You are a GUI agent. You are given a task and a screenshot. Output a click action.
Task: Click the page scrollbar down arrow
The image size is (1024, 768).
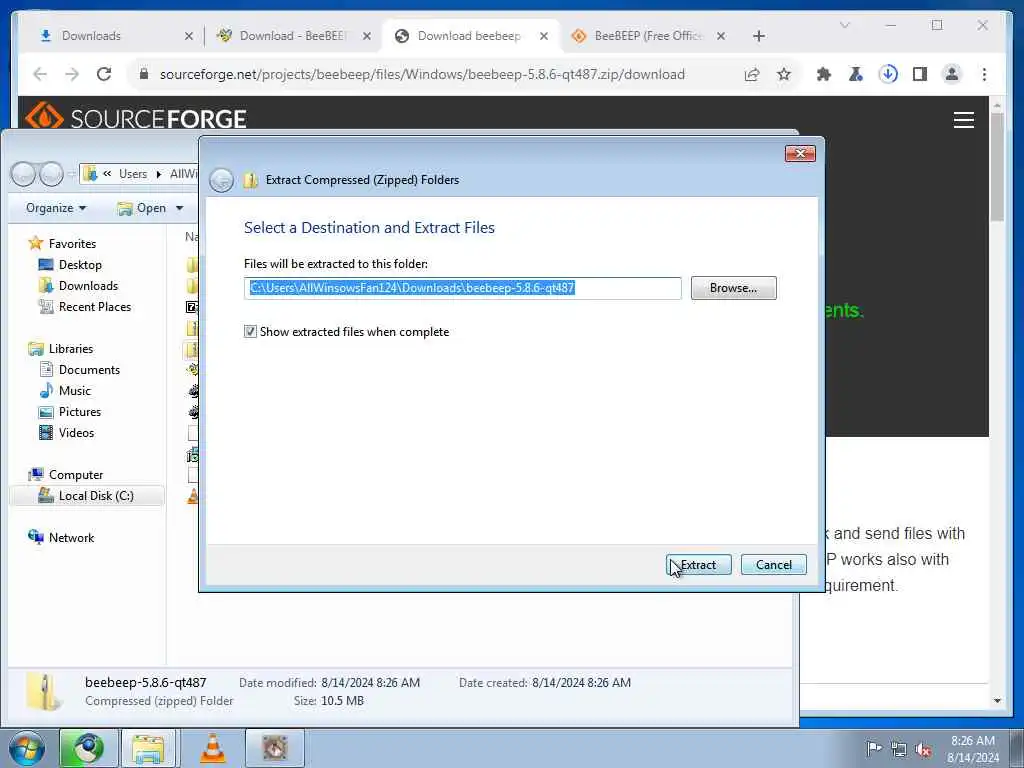click(997, 701)
